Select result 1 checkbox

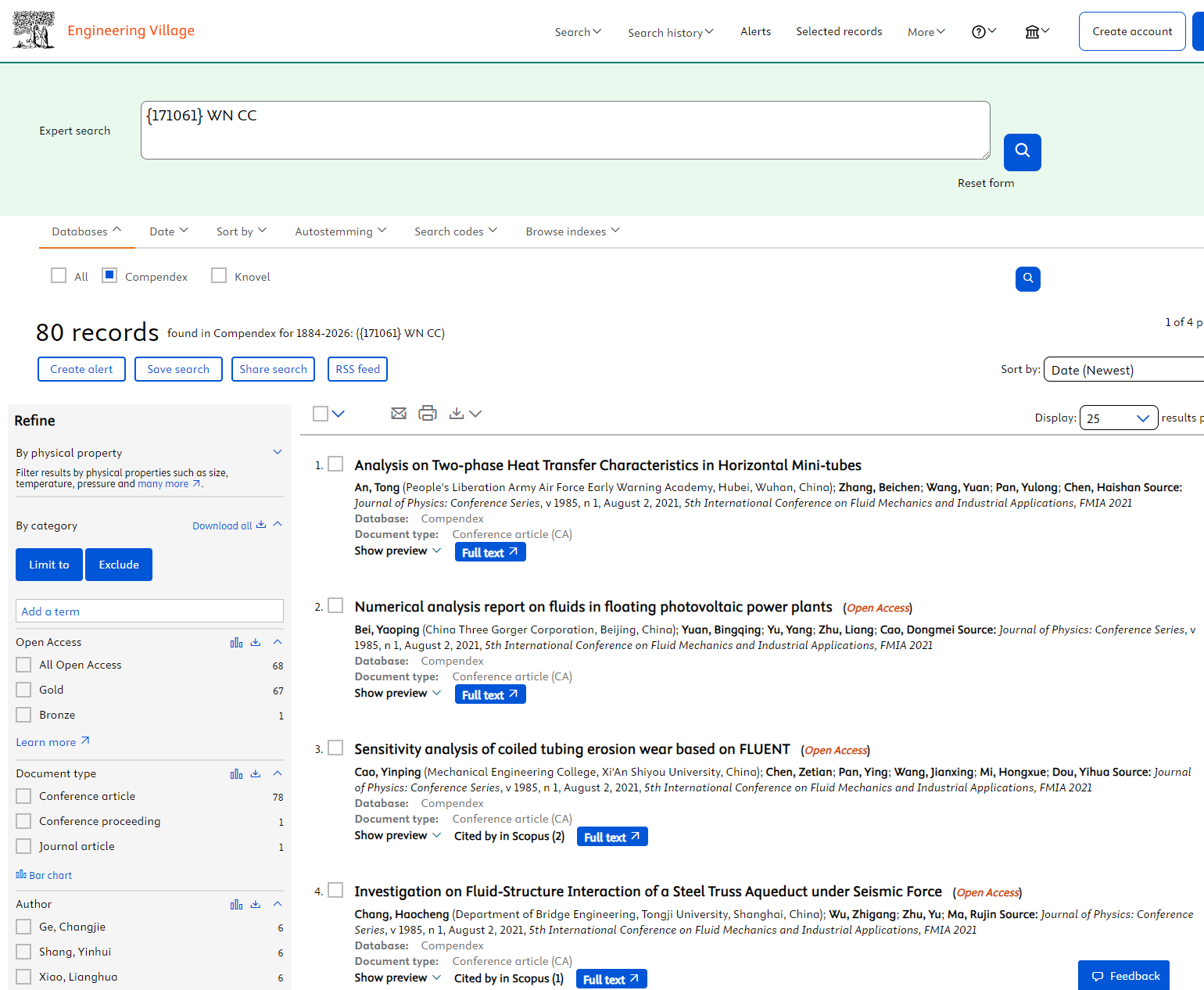pyautogui.click(x=335, y=464)
